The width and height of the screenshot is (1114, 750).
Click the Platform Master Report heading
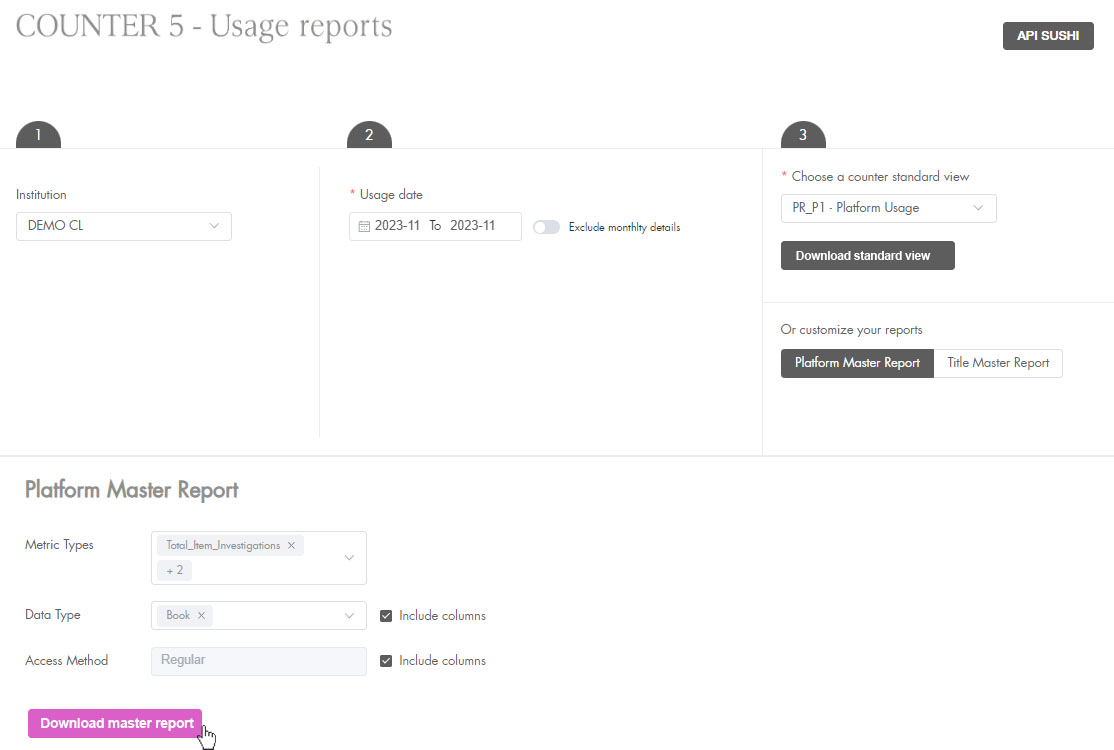pyautogui.click(x=131, y=489)
